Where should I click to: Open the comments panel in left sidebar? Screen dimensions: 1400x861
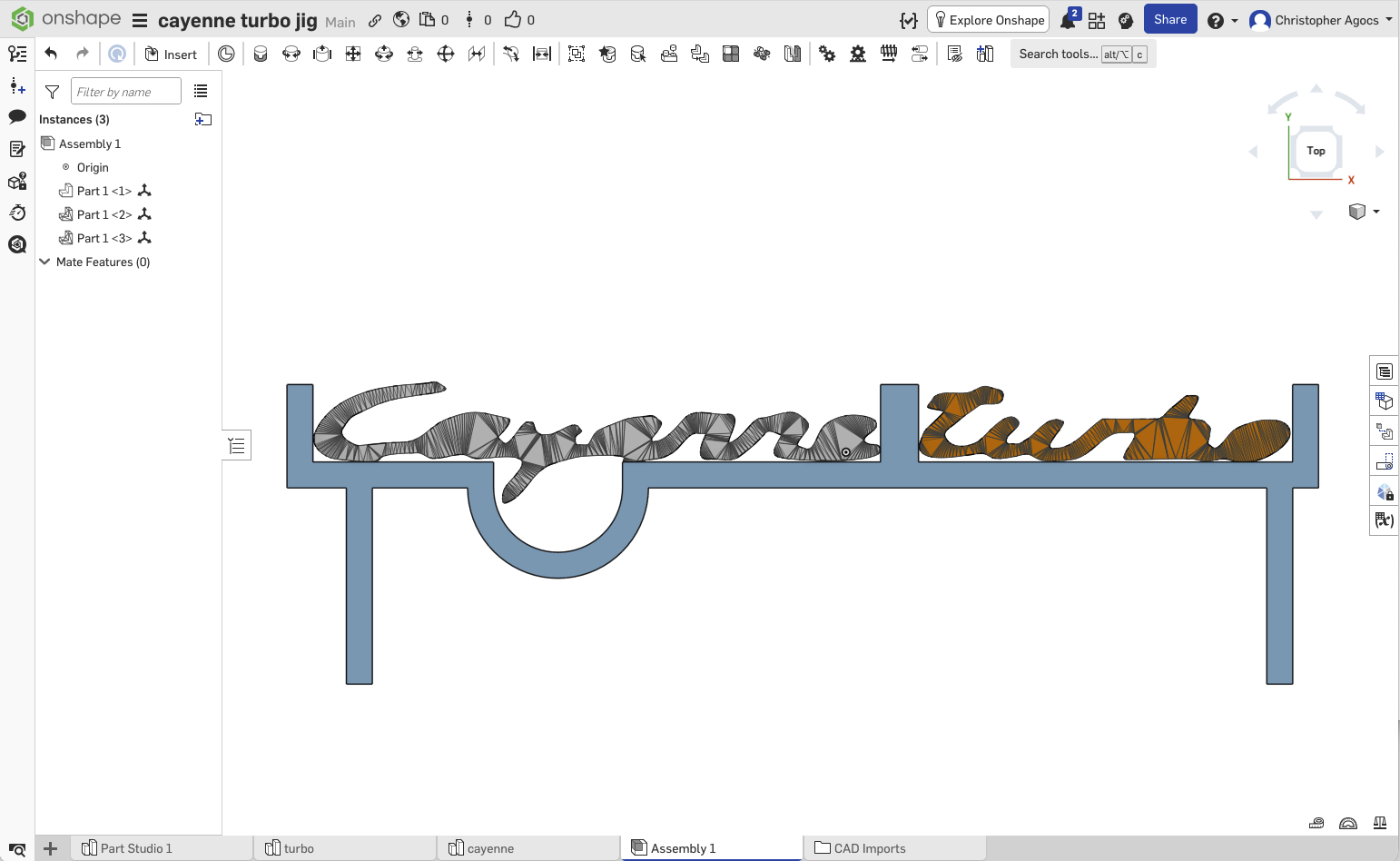pos(16,116)
